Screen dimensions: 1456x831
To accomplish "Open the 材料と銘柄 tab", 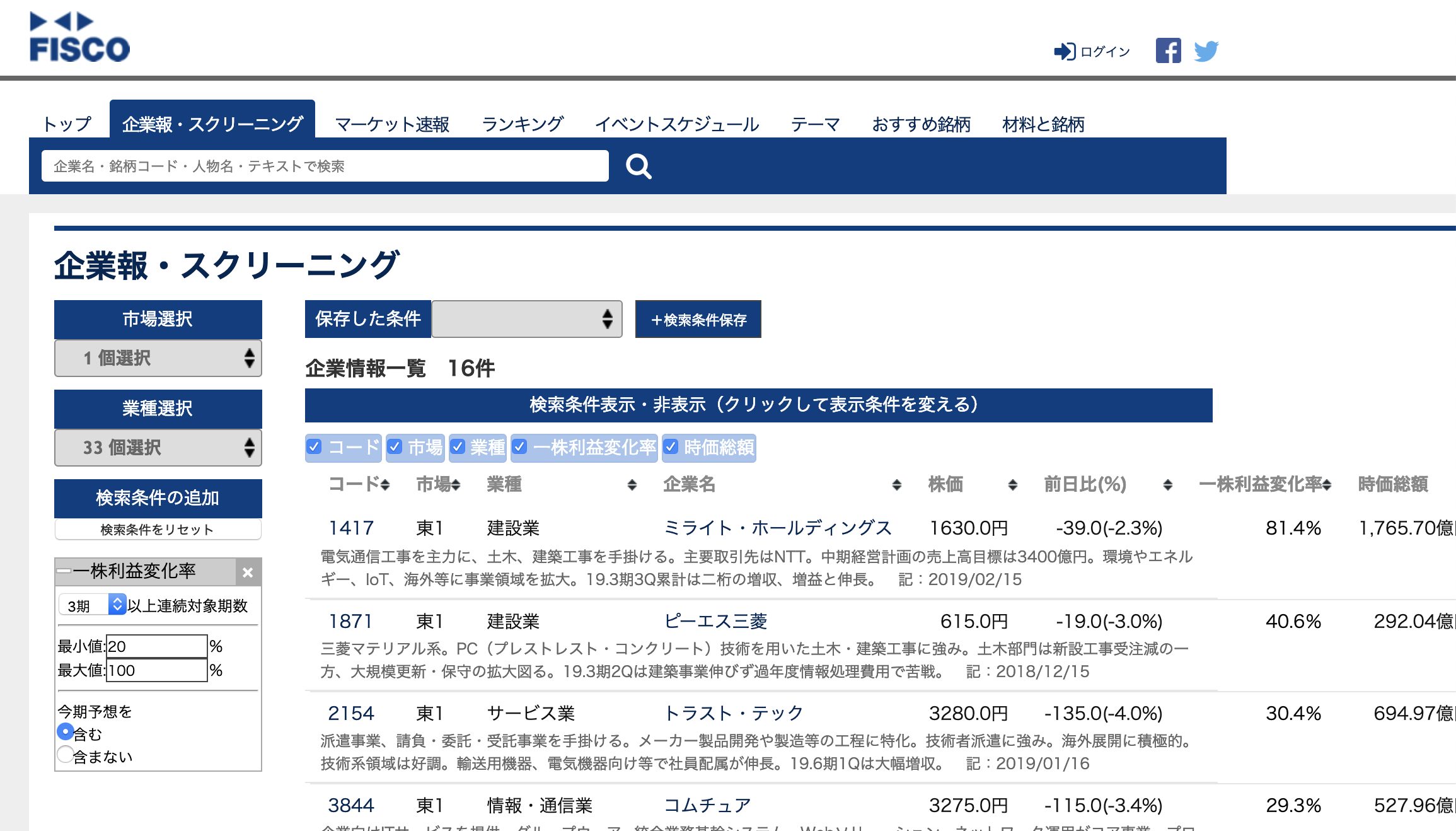I will tap(1044, 124).
